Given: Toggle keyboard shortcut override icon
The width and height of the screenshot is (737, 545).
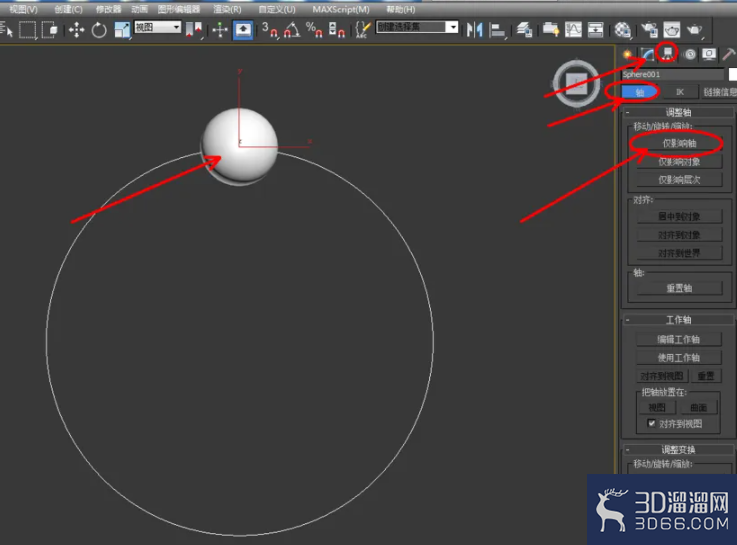Looking at the screenshot, I should [x=243, y=30].
